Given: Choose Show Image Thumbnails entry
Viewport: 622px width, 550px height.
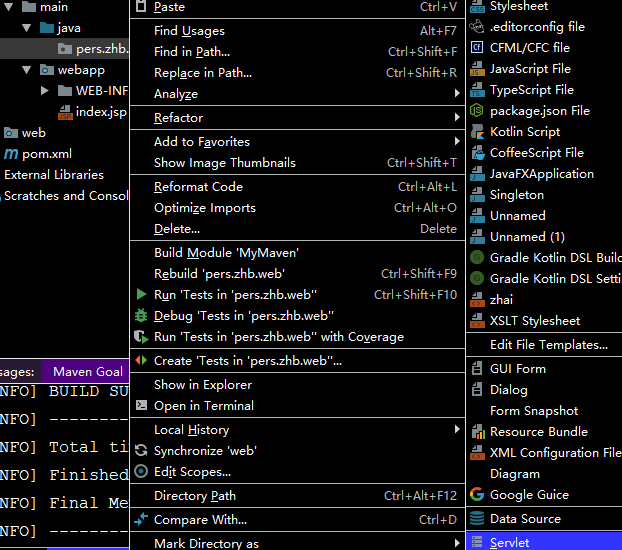Looking at the screenshot, I should [297, 163].
